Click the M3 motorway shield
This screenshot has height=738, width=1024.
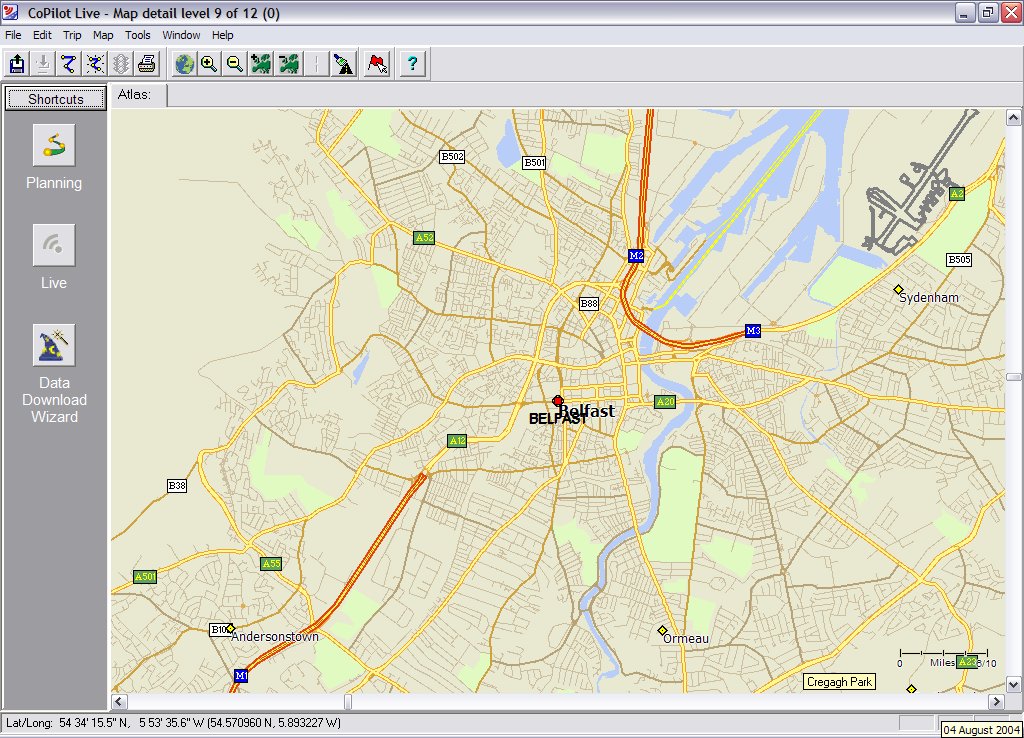click(753, 330)
